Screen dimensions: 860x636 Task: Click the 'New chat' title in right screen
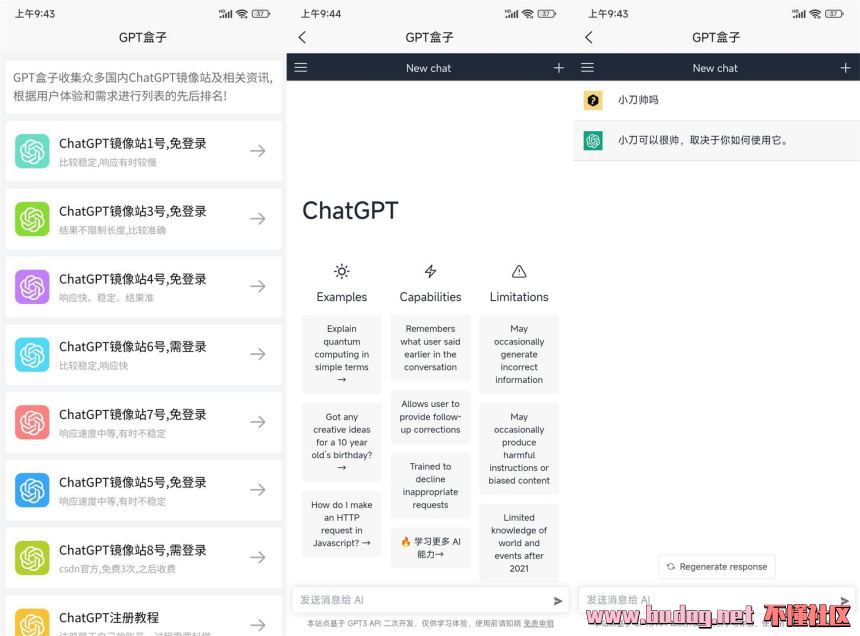click(715, 68)
